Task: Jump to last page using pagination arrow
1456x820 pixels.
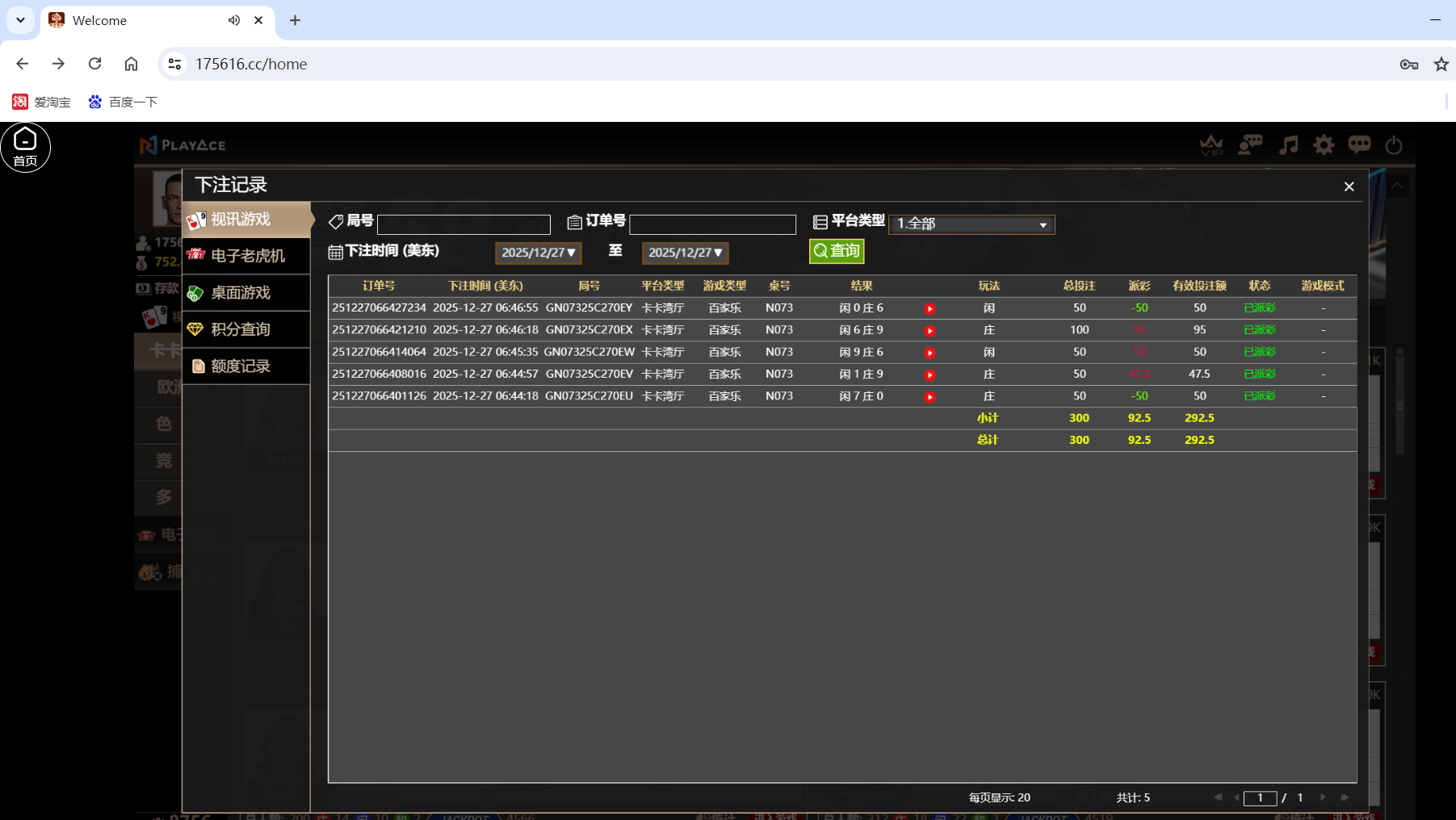Action: (x=1343, y=797)
